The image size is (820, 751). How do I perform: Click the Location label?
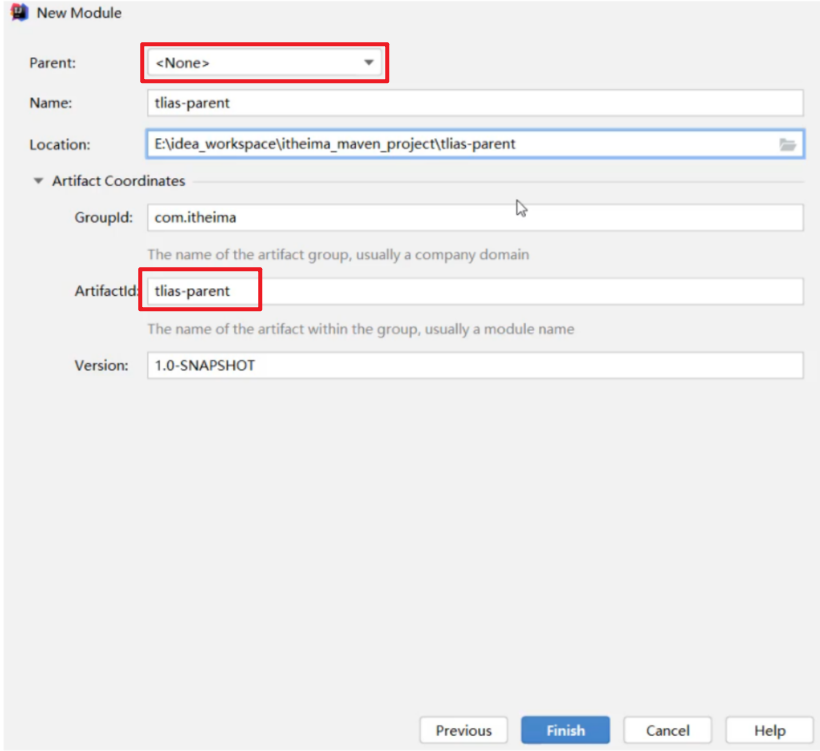[59, 145]
